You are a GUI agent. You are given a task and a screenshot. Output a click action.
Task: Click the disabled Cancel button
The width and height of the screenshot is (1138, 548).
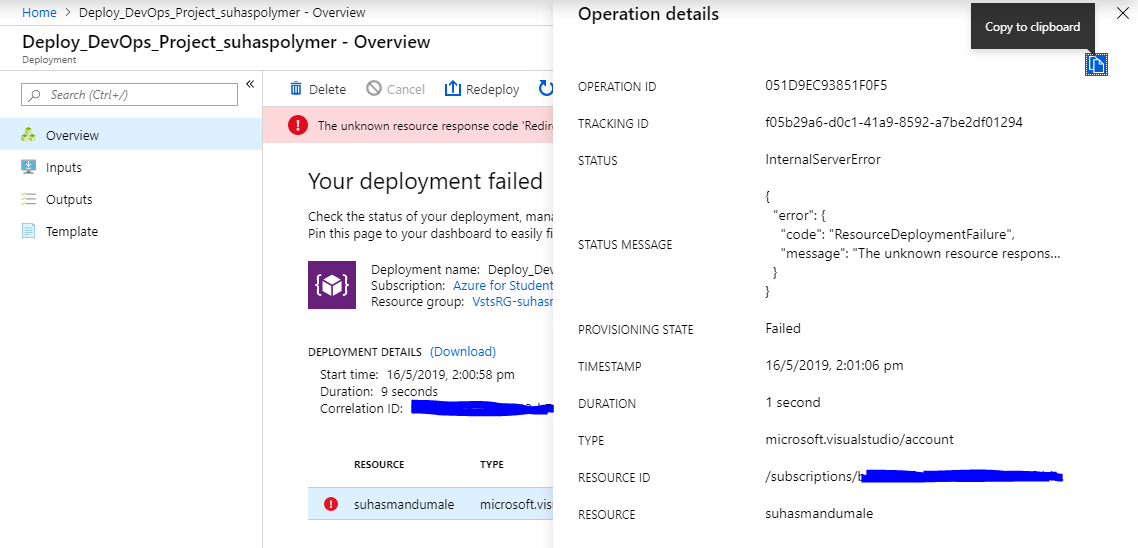(x=396, y=89)
